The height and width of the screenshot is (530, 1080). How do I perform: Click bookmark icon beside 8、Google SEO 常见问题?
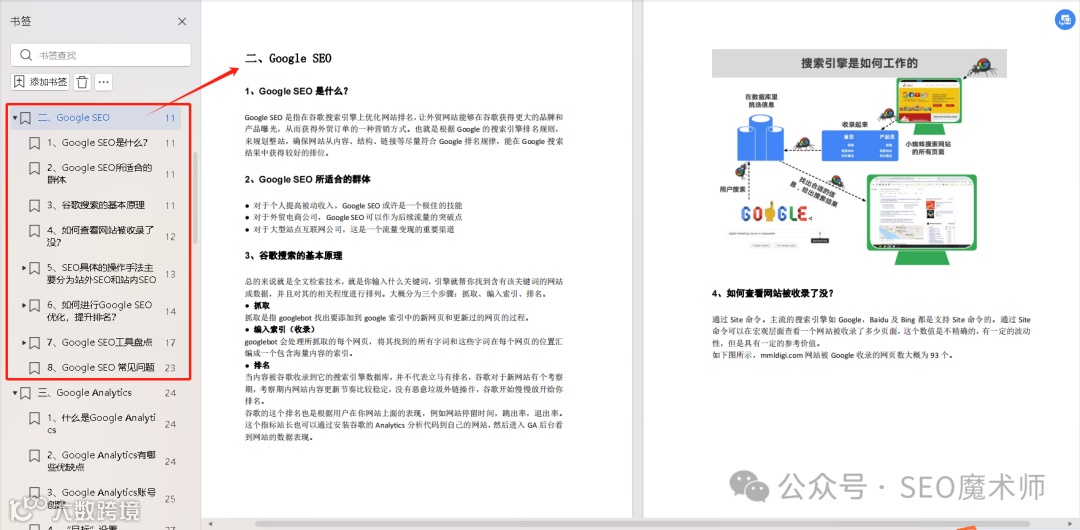click(34, 367)
